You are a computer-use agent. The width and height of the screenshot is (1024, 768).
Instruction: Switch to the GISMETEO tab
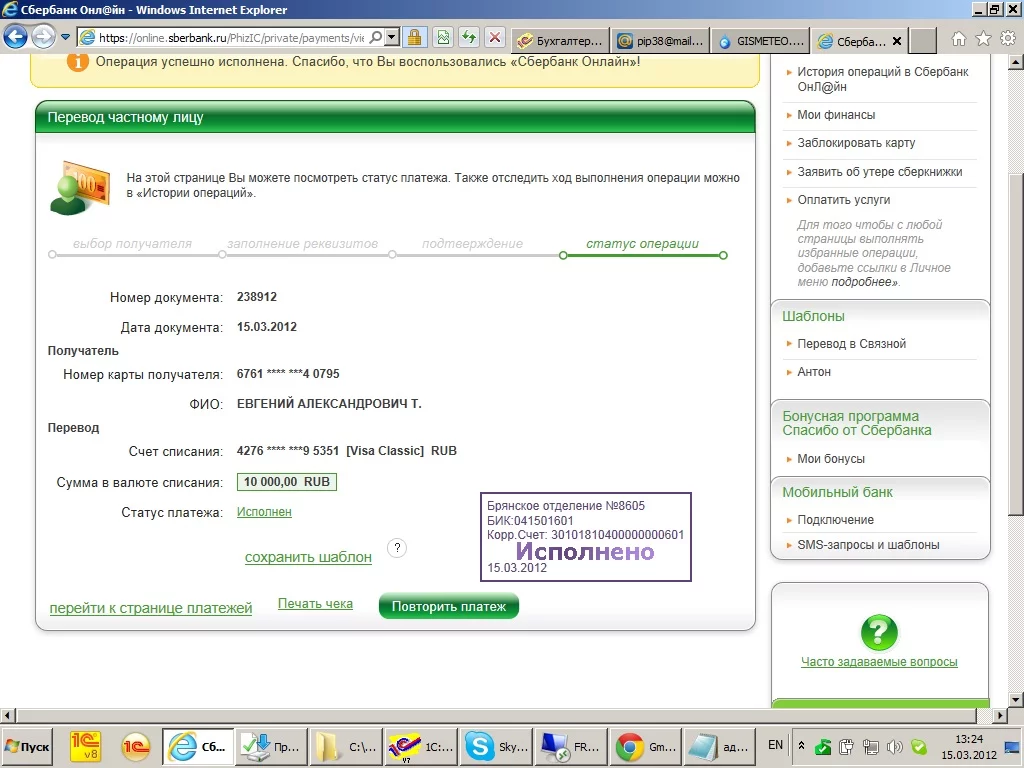760,40
